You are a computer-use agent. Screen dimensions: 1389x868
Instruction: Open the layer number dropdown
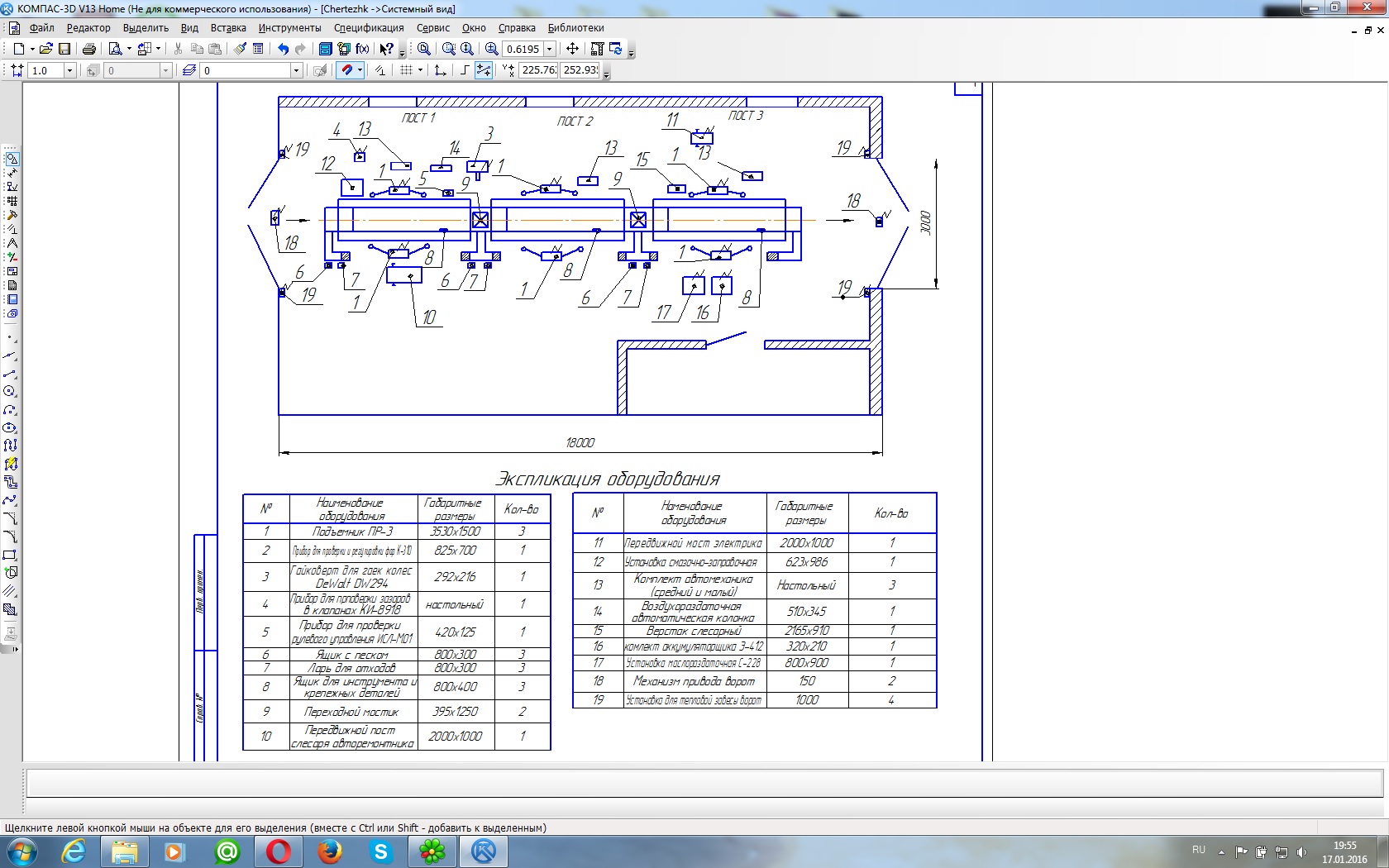tap(296, 70)
